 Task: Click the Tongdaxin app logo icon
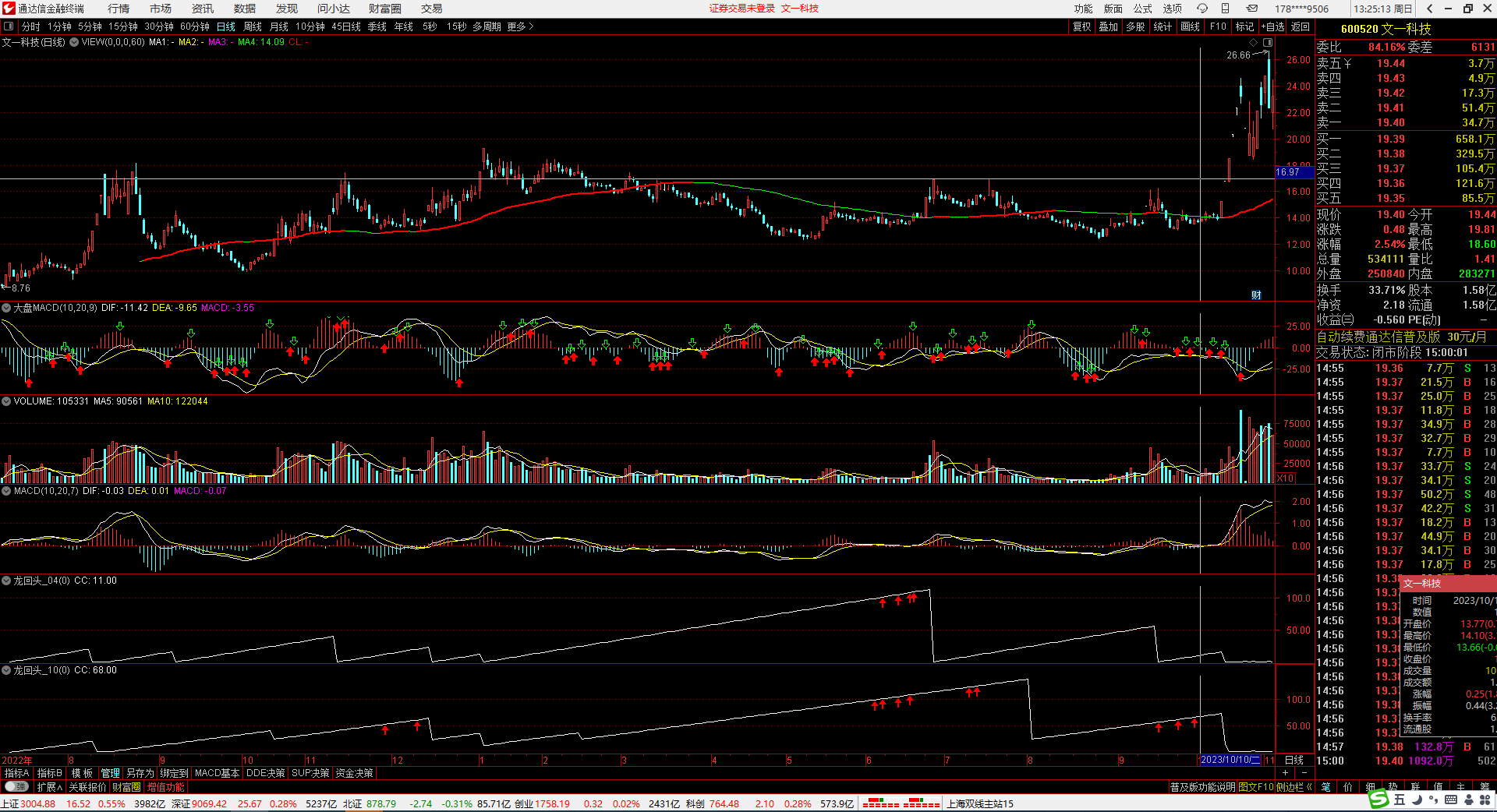pyautogui.click(x=9, y=9)
